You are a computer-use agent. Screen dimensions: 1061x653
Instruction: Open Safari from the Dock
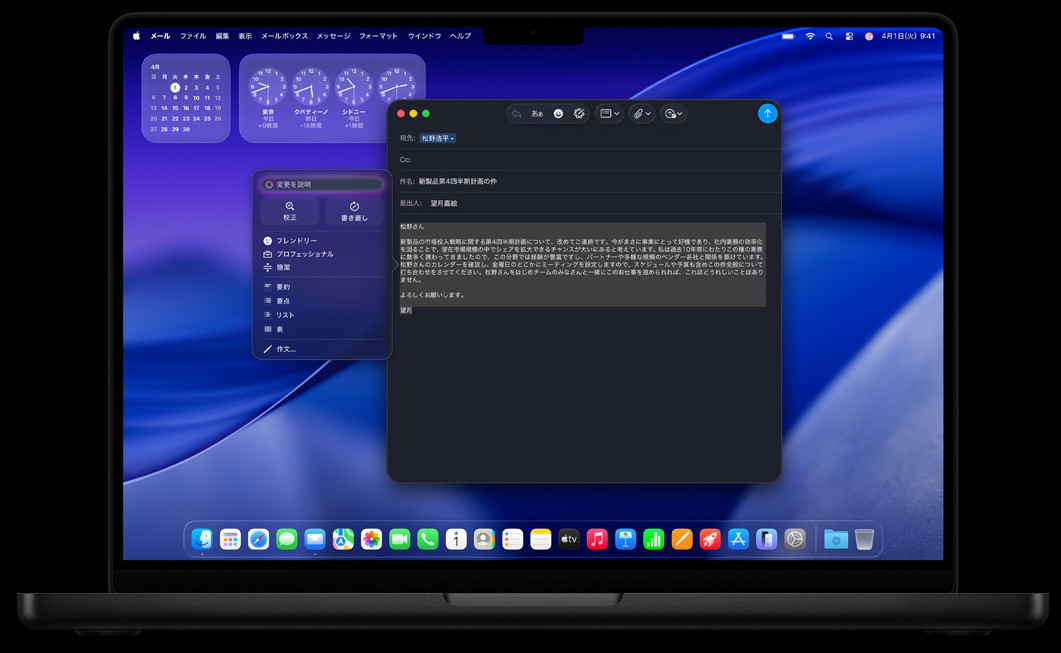(x=258, y=540)
